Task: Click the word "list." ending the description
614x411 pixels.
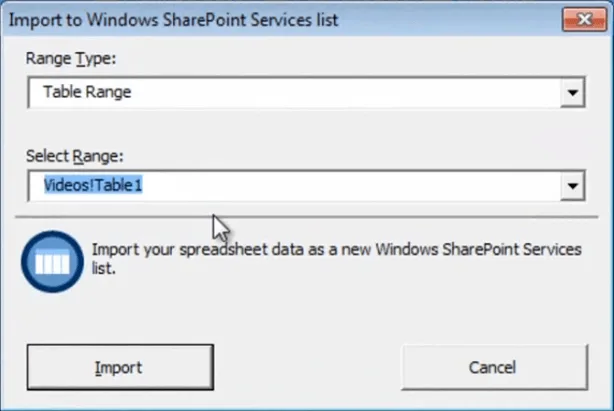Action: (x=108, y=269)
